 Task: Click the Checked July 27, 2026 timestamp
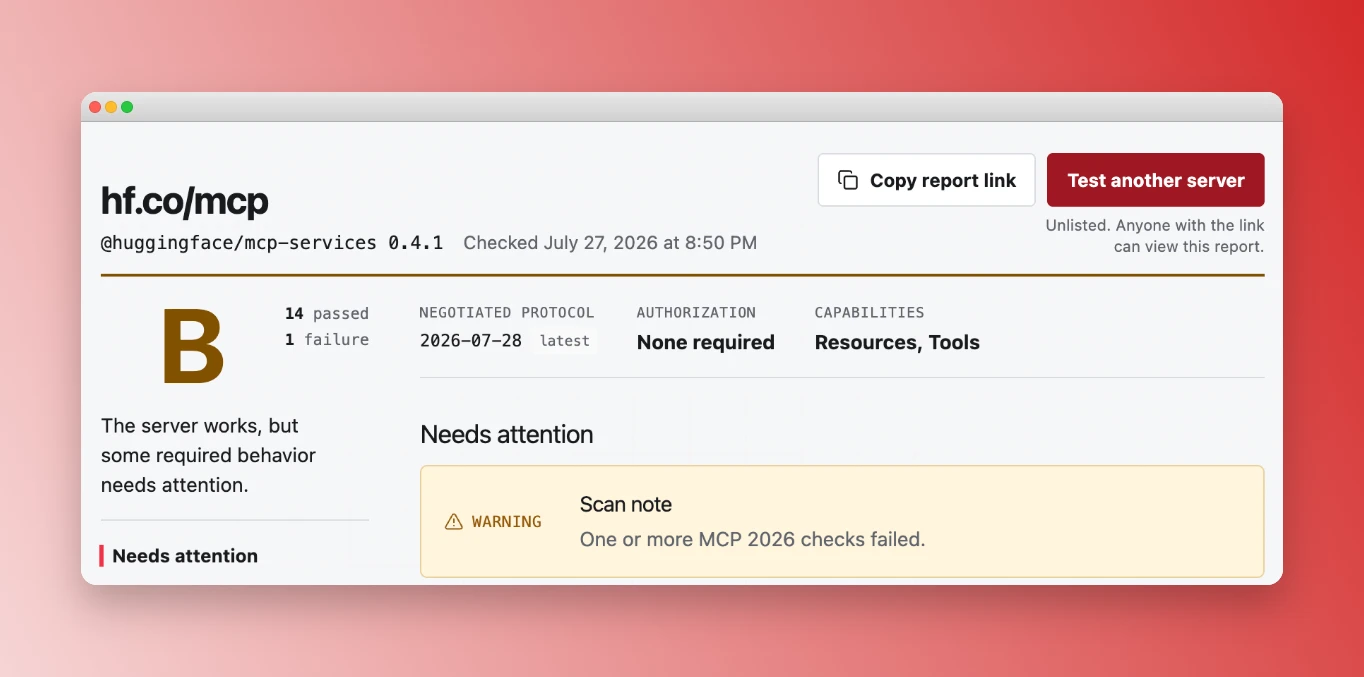click(610, 243)
